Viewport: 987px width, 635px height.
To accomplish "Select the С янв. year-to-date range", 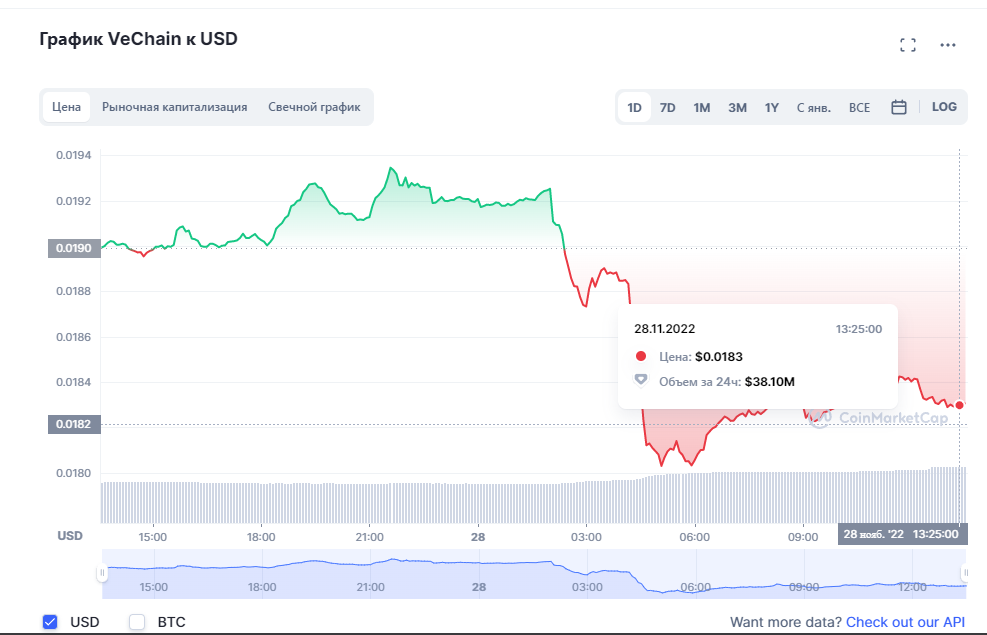I will tap(814, 108).
